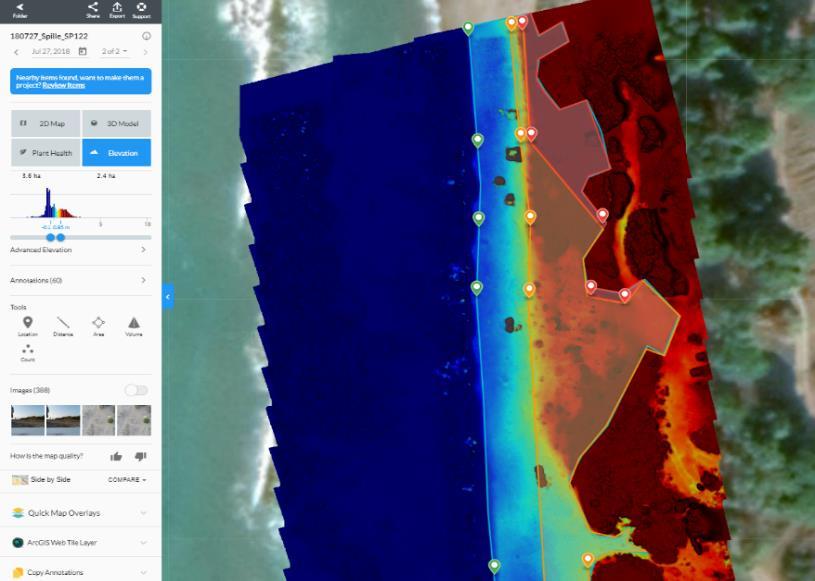Screen dimensions: 815x581
Task: Select the Location marker tool
Action: pyautogui.click(x=28, y=326)
